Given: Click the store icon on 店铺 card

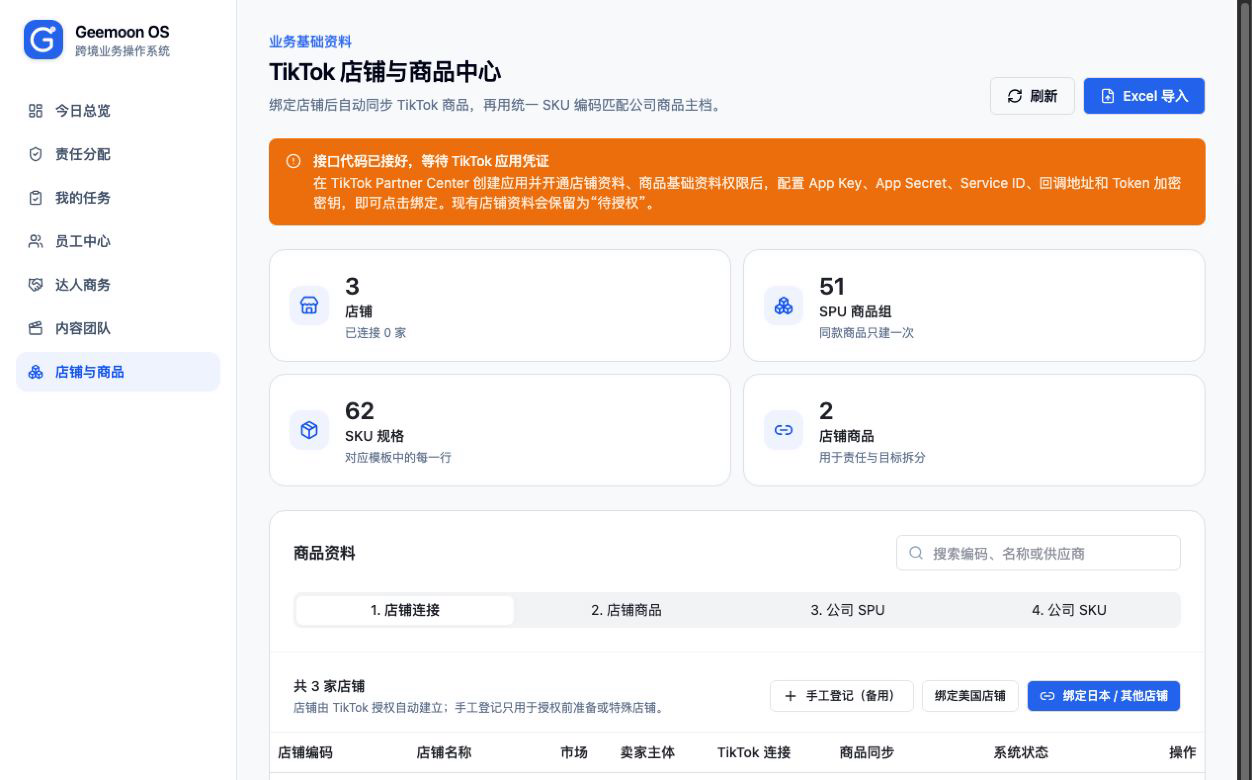Looking at the screenshot, I should coord(309,305).
